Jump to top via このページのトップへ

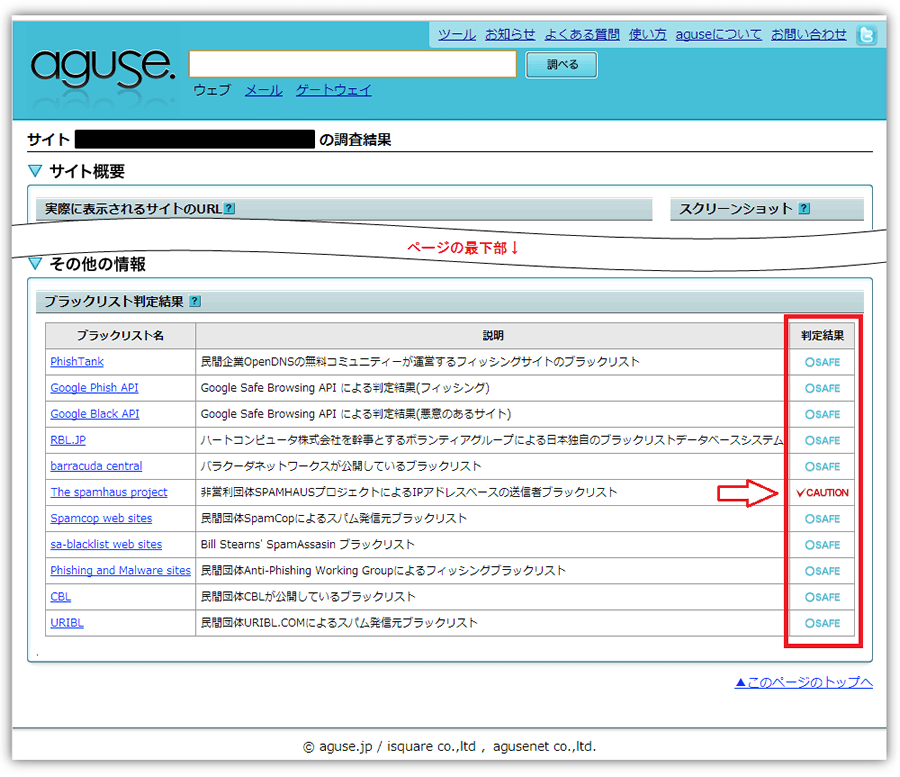coord(804,682)
